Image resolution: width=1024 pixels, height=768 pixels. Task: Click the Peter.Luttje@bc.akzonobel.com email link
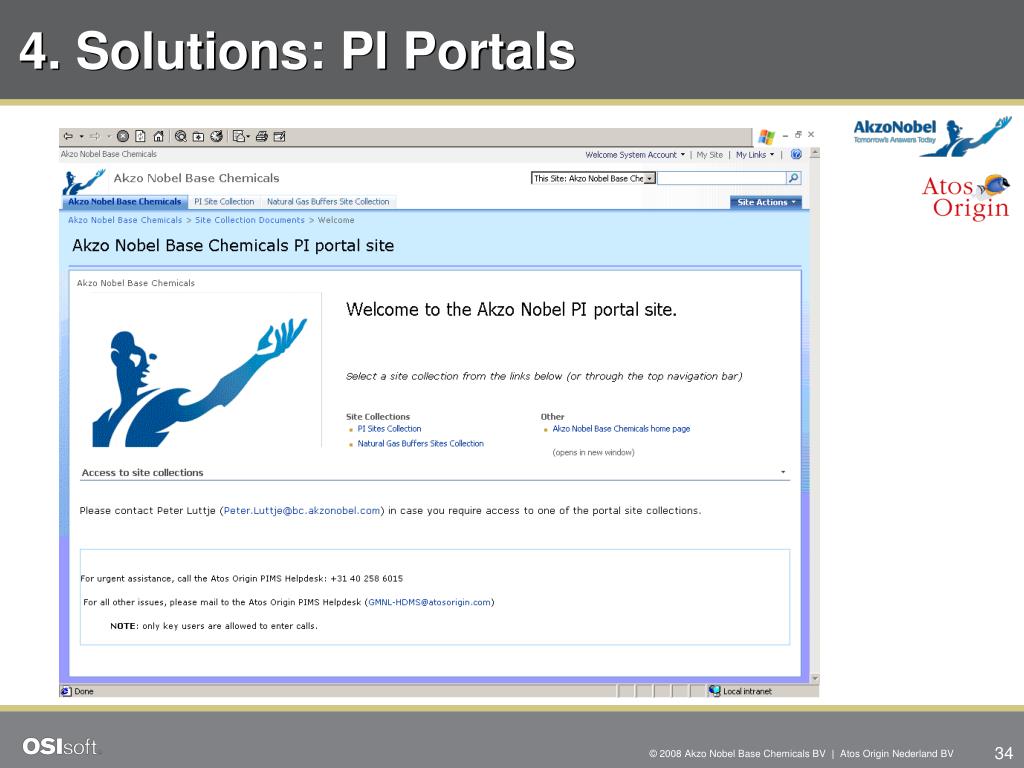[x=302, y=511]
